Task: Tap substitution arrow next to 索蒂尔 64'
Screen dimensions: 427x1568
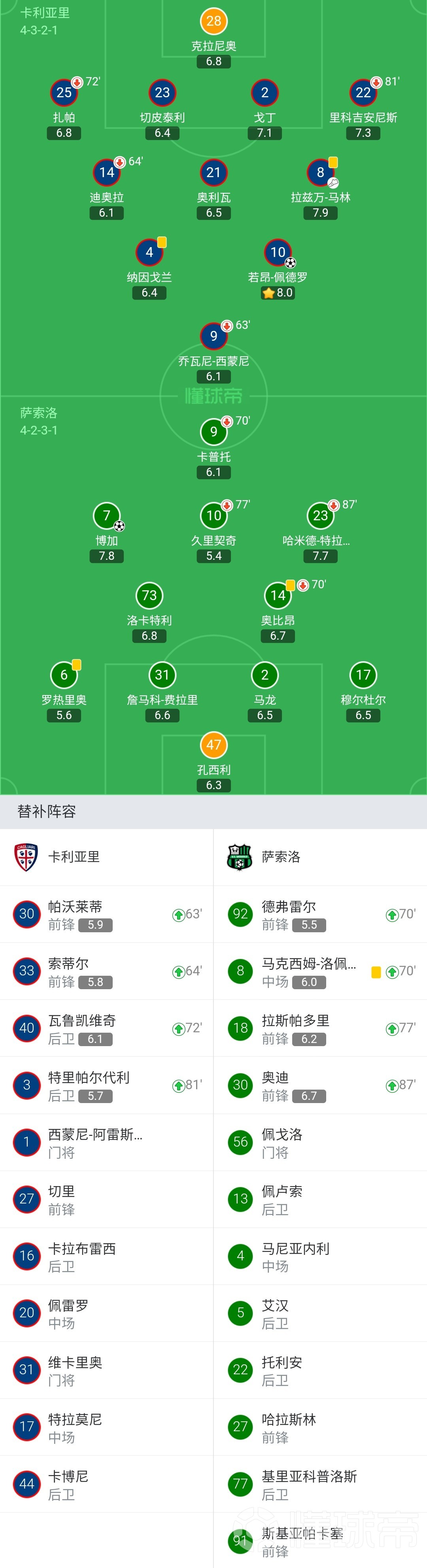Action: click(x=178, y=971)
